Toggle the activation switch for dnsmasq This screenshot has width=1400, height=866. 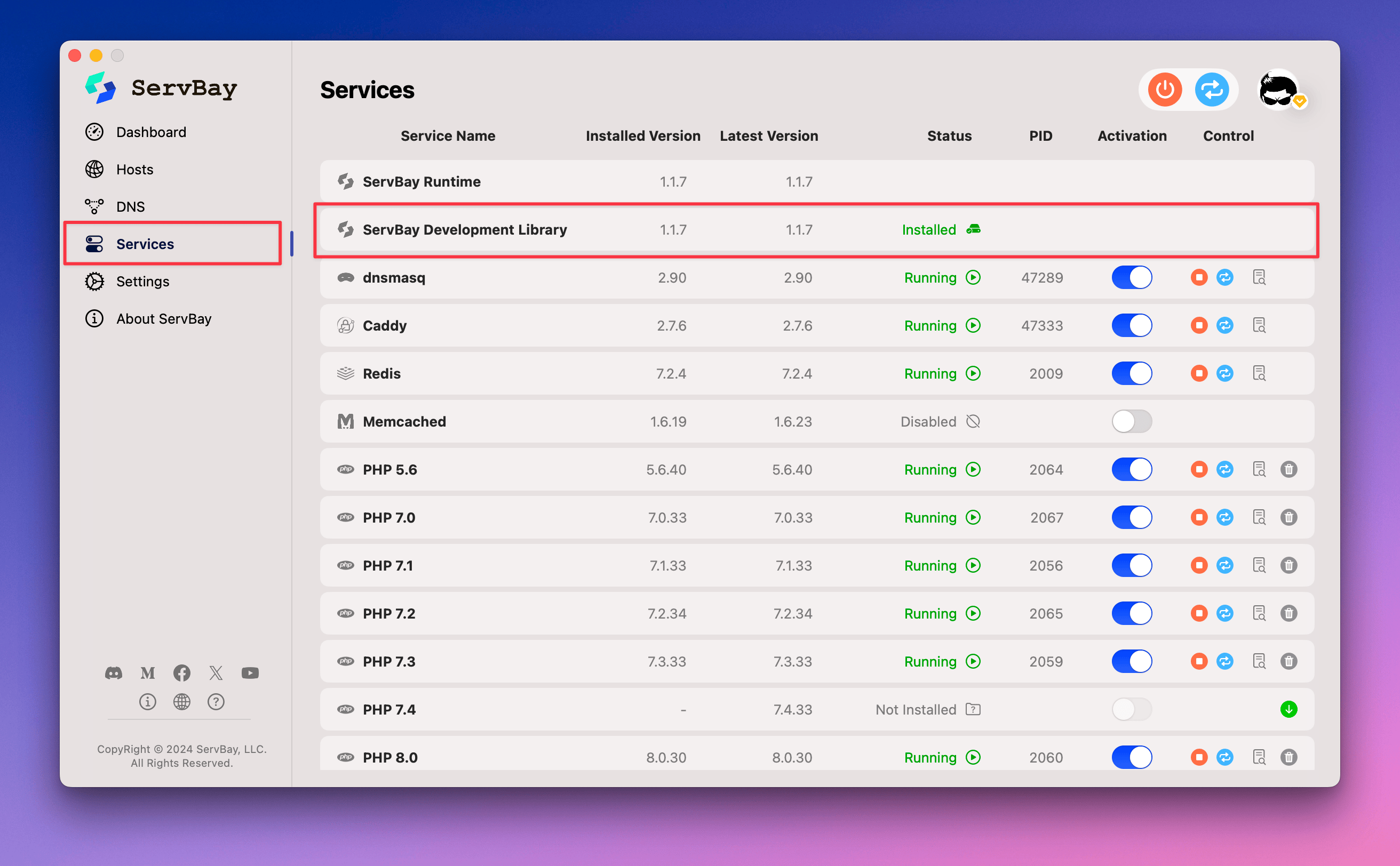pos(1132,277)
